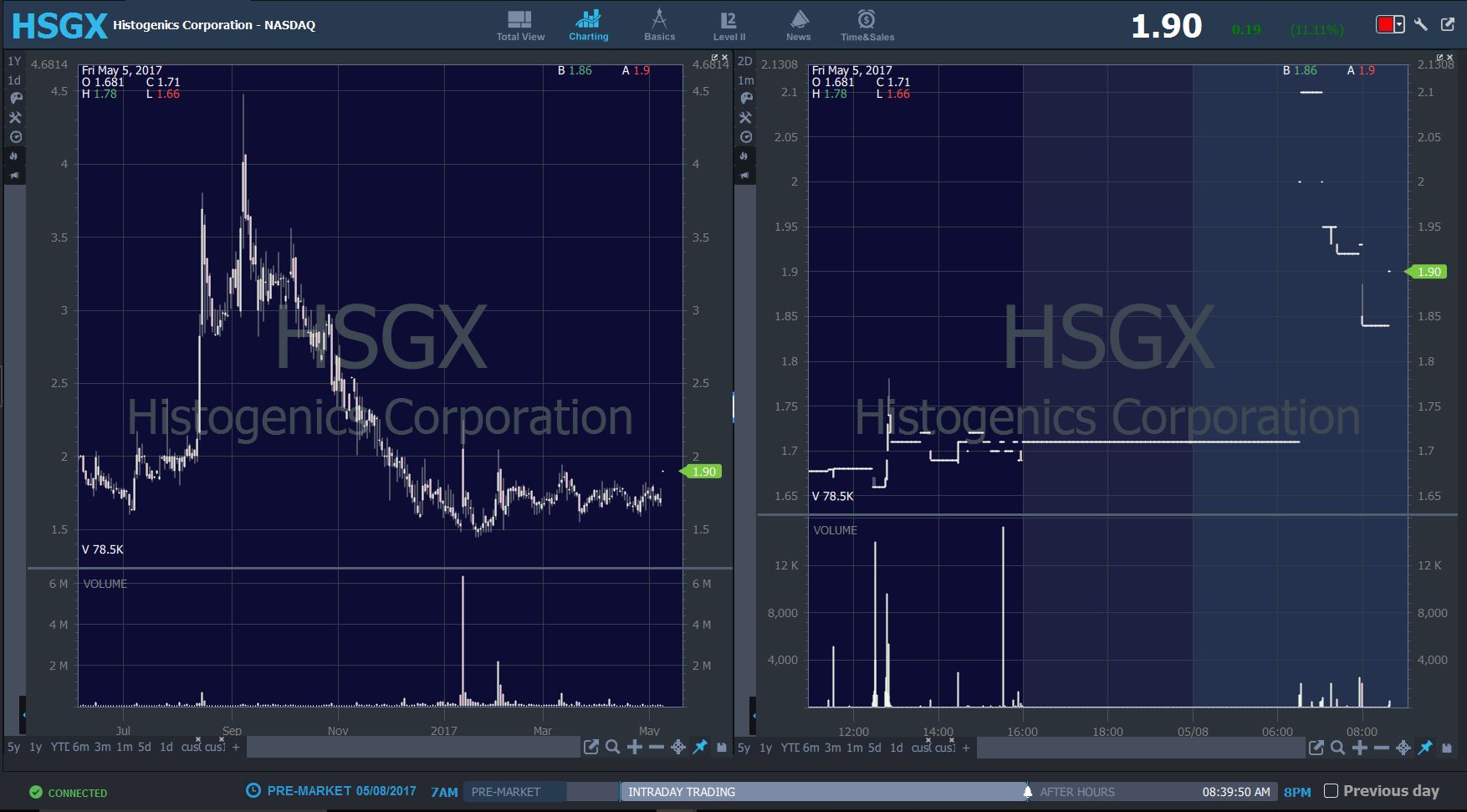Toggle the flame icon in left chart sidebar

click(x=15, y=156)
